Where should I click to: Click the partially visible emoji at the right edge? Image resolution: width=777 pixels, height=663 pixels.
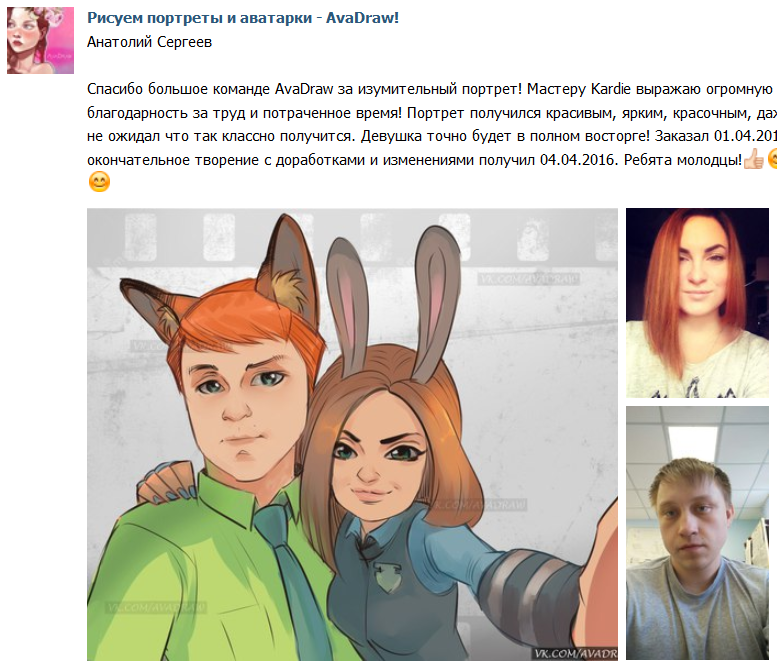click(x=772, y=159)
